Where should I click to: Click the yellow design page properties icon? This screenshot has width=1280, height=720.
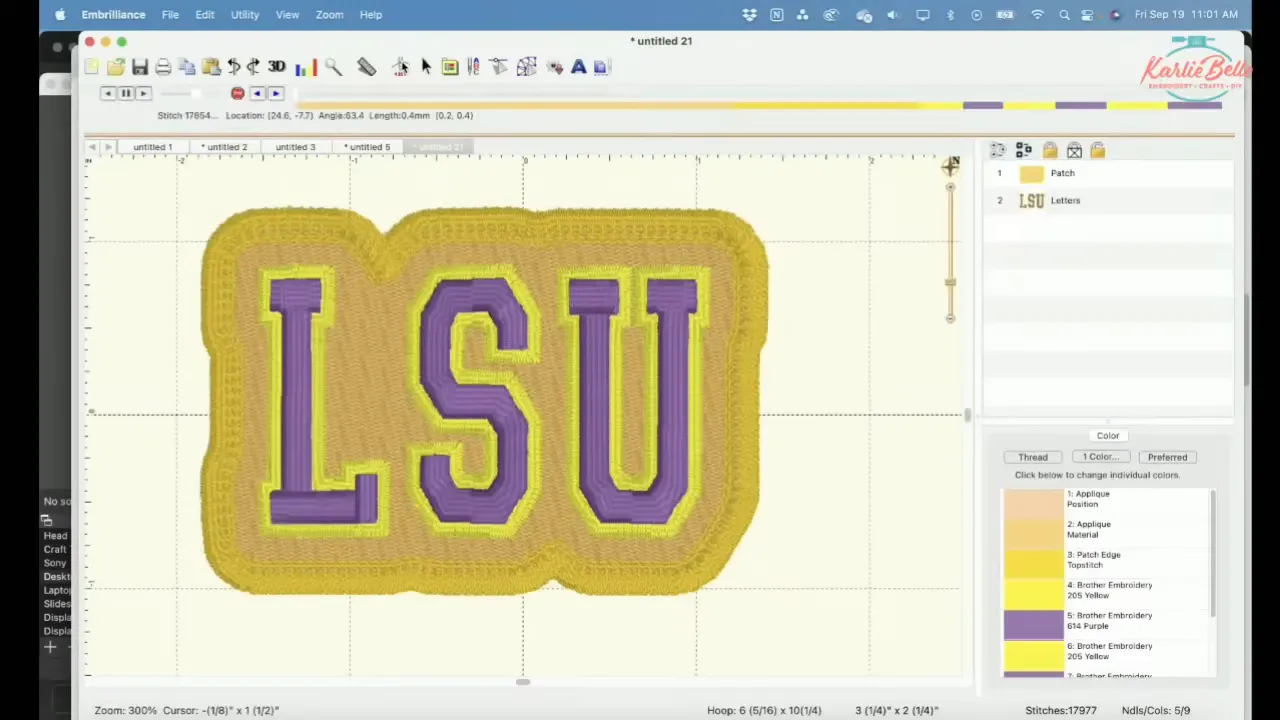450,67
